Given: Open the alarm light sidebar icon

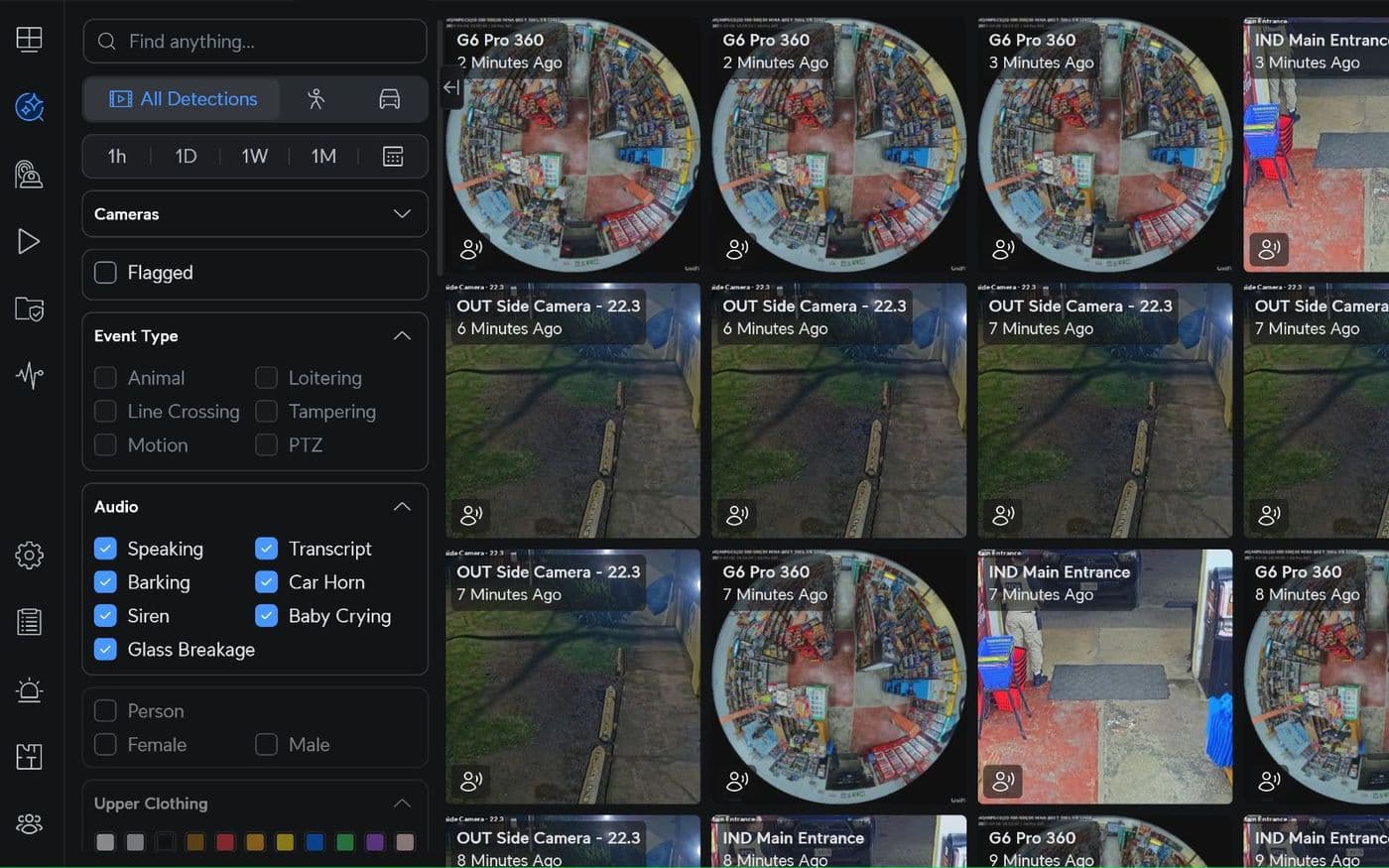Looking at the screenshot, I should point(29,689).
